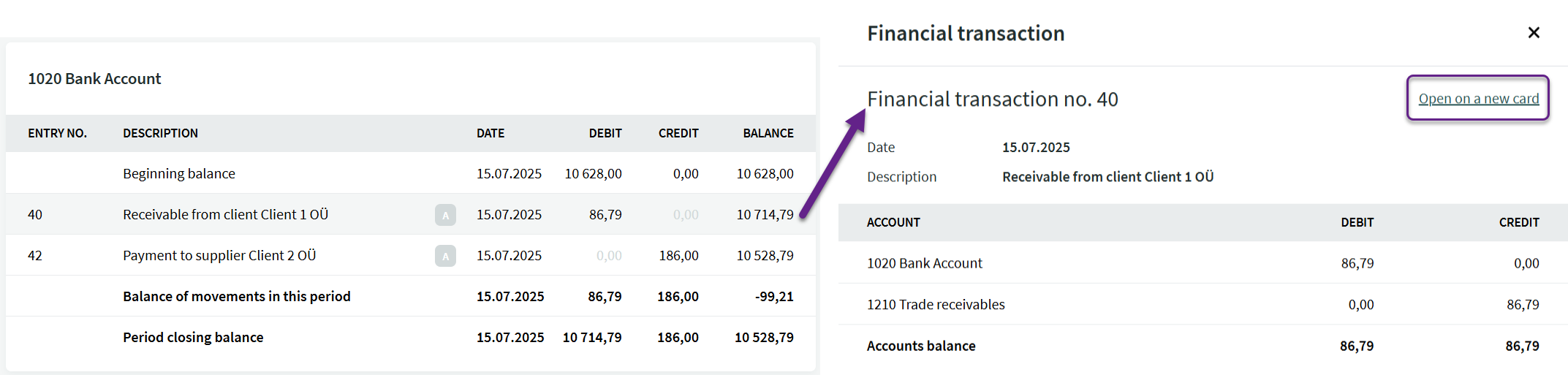Click the 'A' badge on entry 42

(x=445, y=256)
